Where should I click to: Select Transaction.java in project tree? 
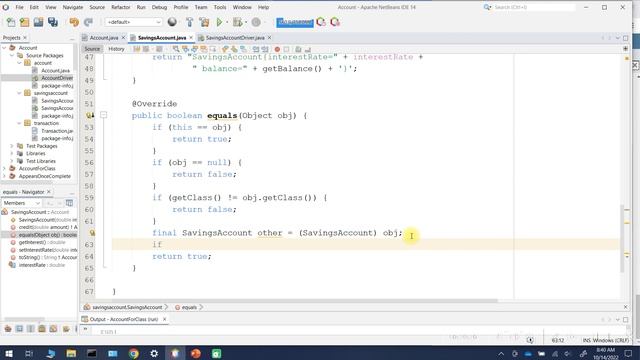(x=57, y=131)
